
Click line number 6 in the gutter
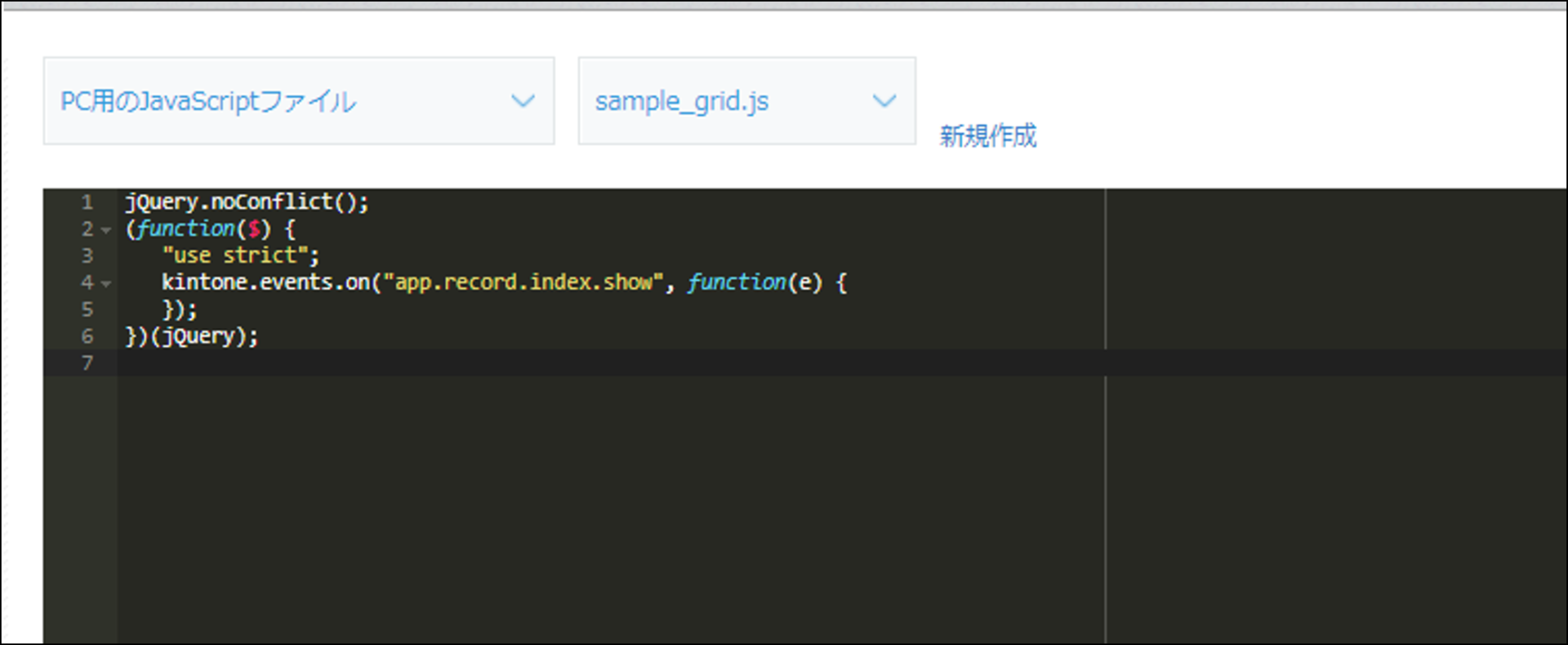(x=87, y=336)
